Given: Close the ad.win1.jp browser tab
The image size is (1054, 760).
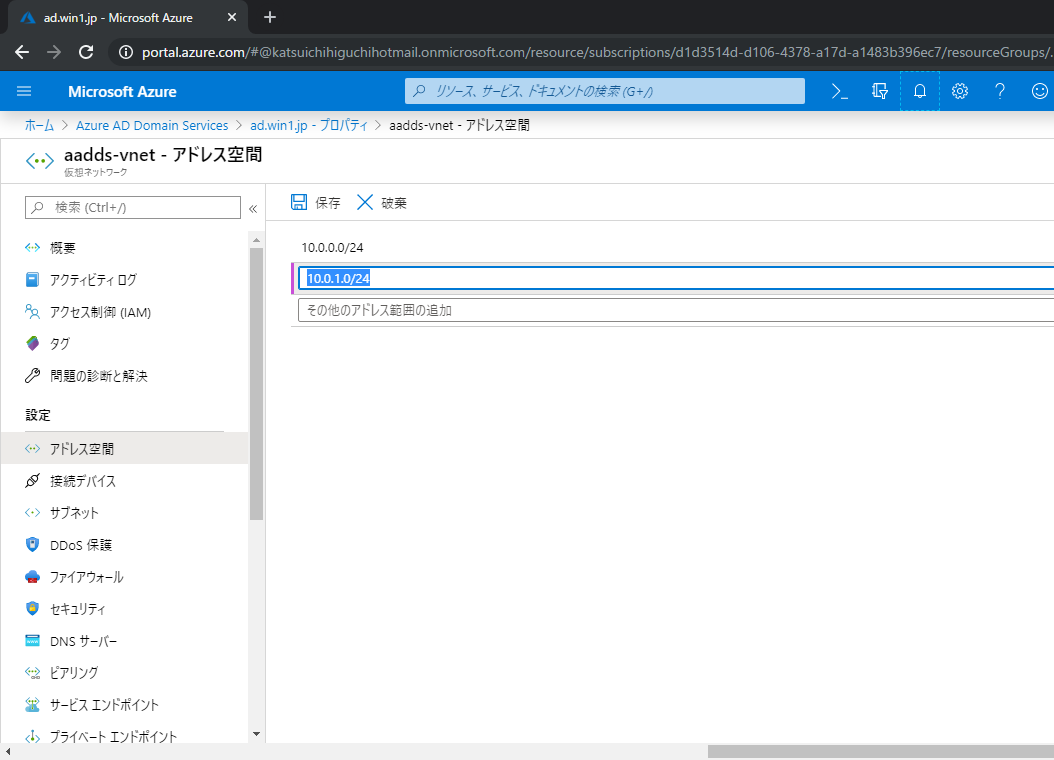Looking at the screenshot, I should tap(232, 17).
